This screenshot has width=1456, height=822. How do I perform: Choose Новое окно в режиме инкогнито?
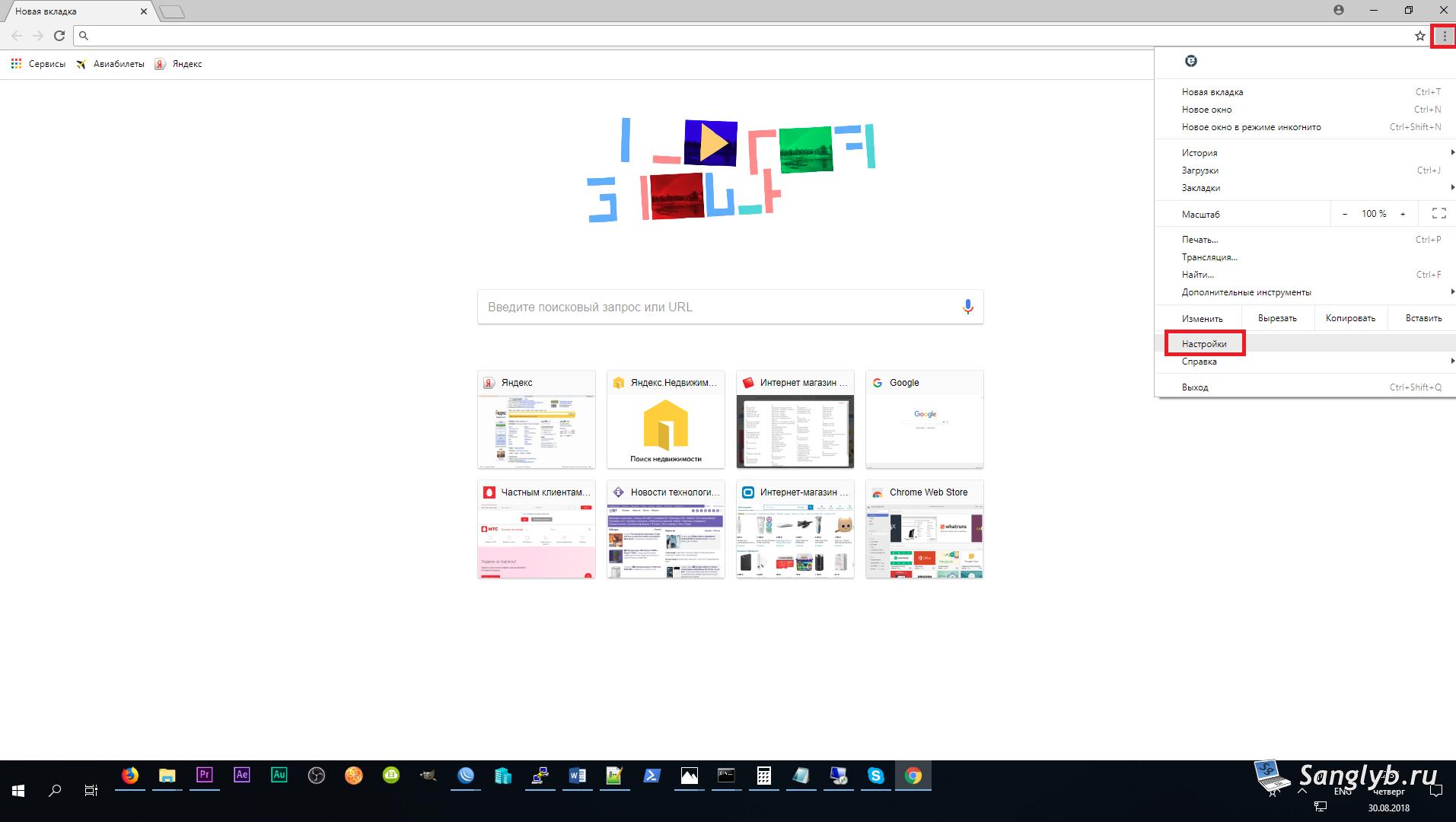tap(1305, 127)
